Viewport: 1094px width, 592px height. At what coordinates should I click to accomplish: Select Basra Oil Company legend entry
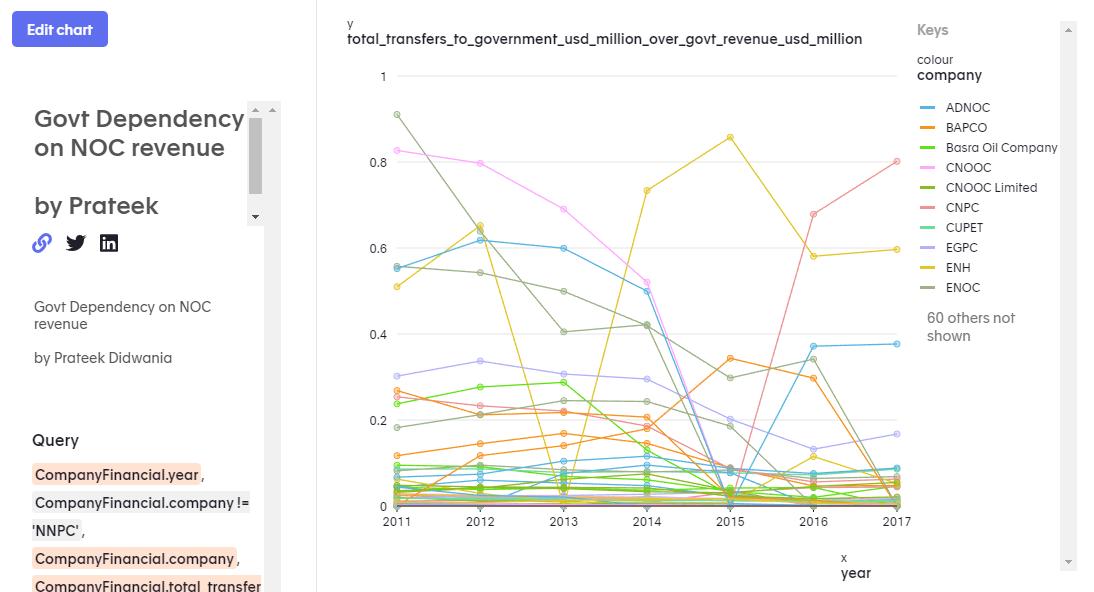(989, 148)
